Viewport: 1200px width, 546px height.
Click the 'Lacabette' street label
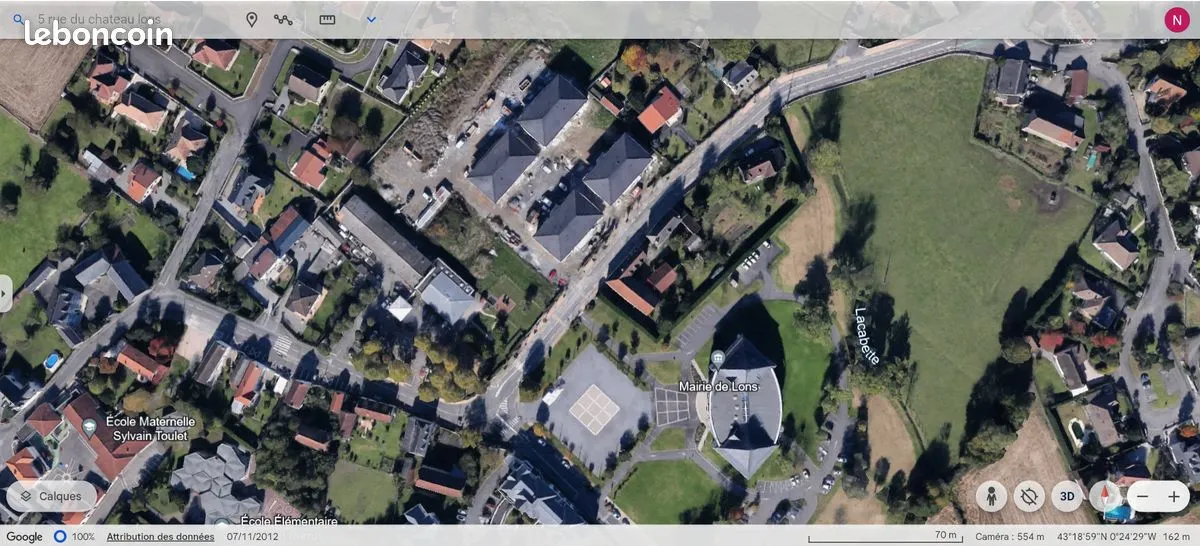point(867,335)
